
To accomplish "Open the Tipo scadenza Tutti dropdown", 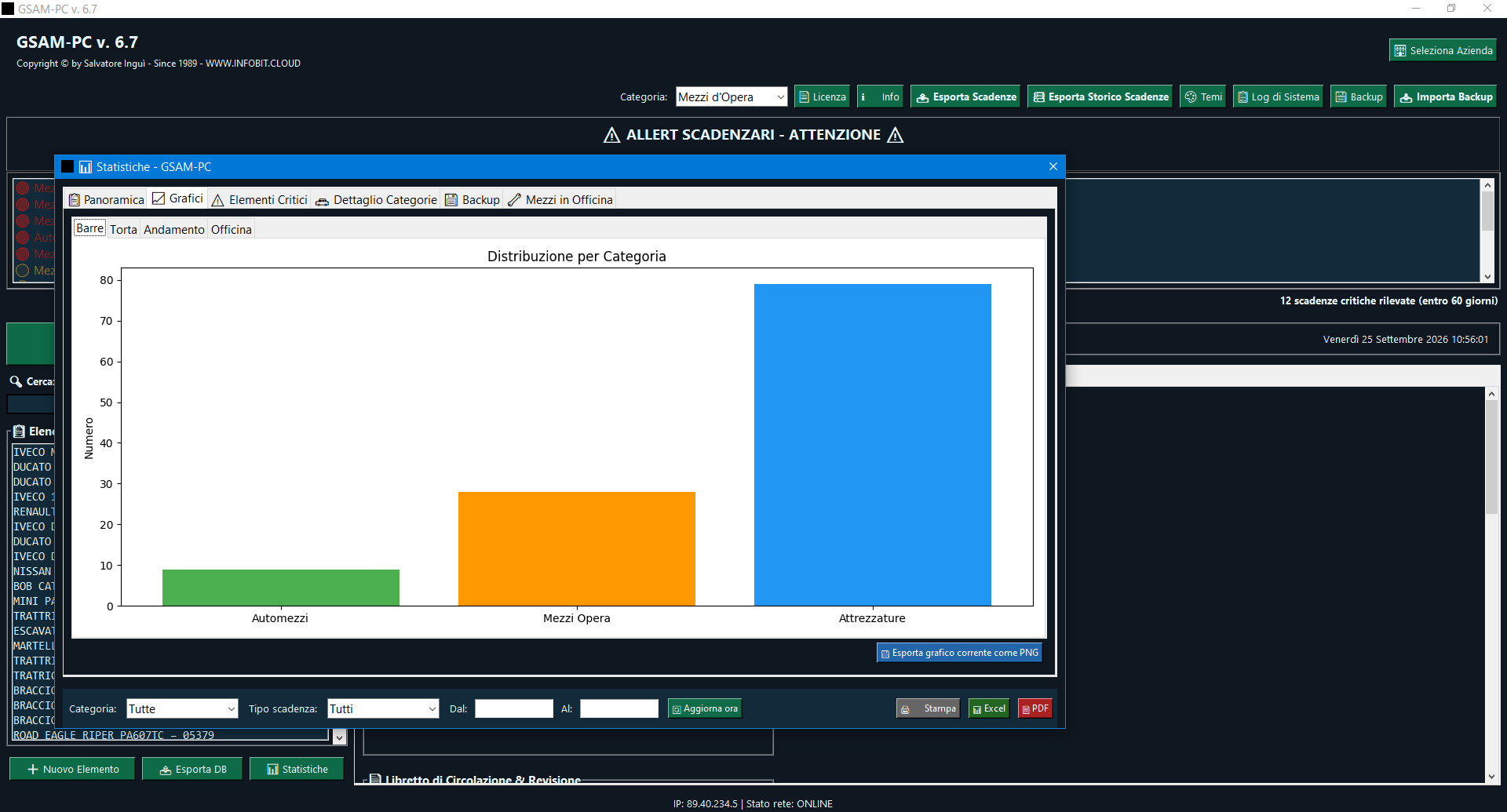I will [x=383, y=708].
